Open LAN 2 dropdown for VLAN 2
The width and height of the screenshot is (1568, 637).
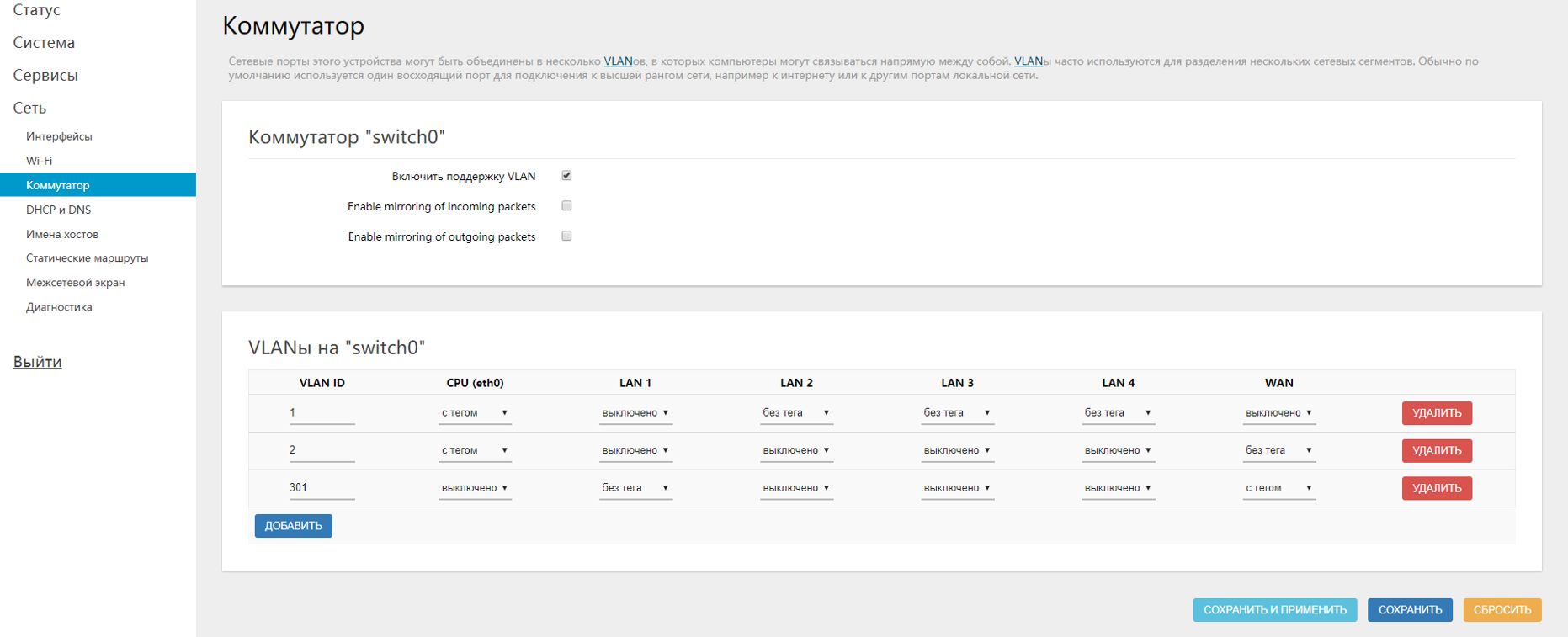(796, 451)
